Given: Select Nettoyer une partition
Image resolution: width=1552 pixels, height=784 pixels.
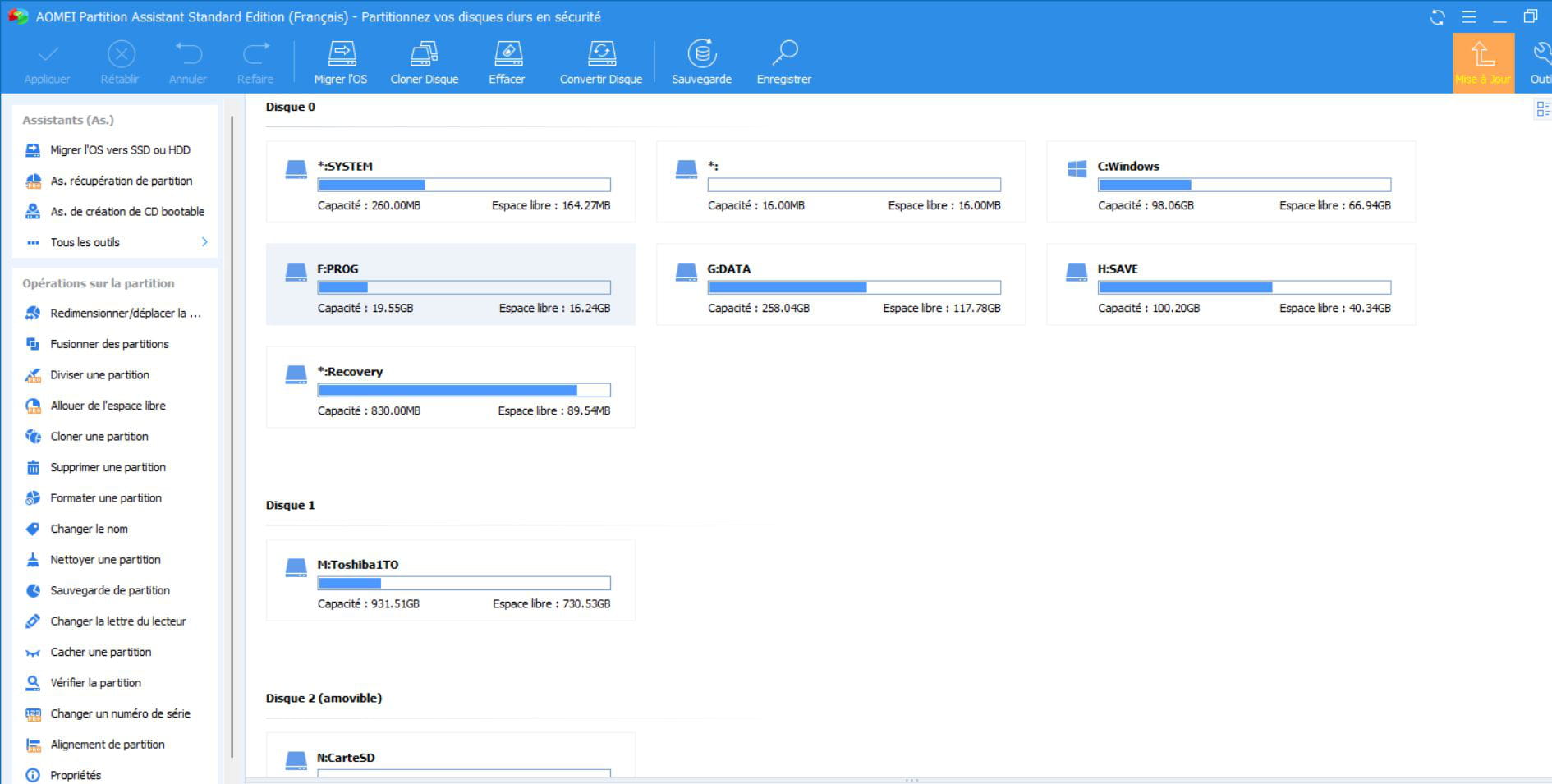Looking at the screenshot, I should coord(114,560).
